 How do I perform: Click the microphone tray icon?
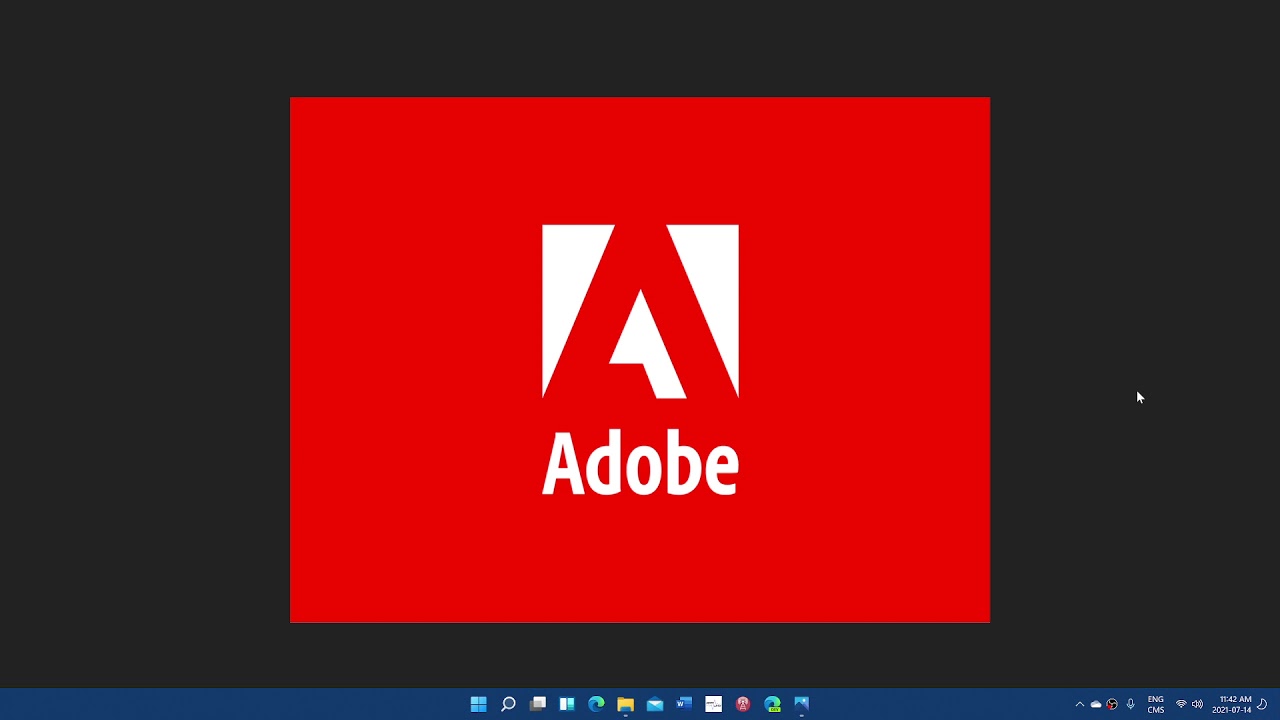tap(1130, 704)
